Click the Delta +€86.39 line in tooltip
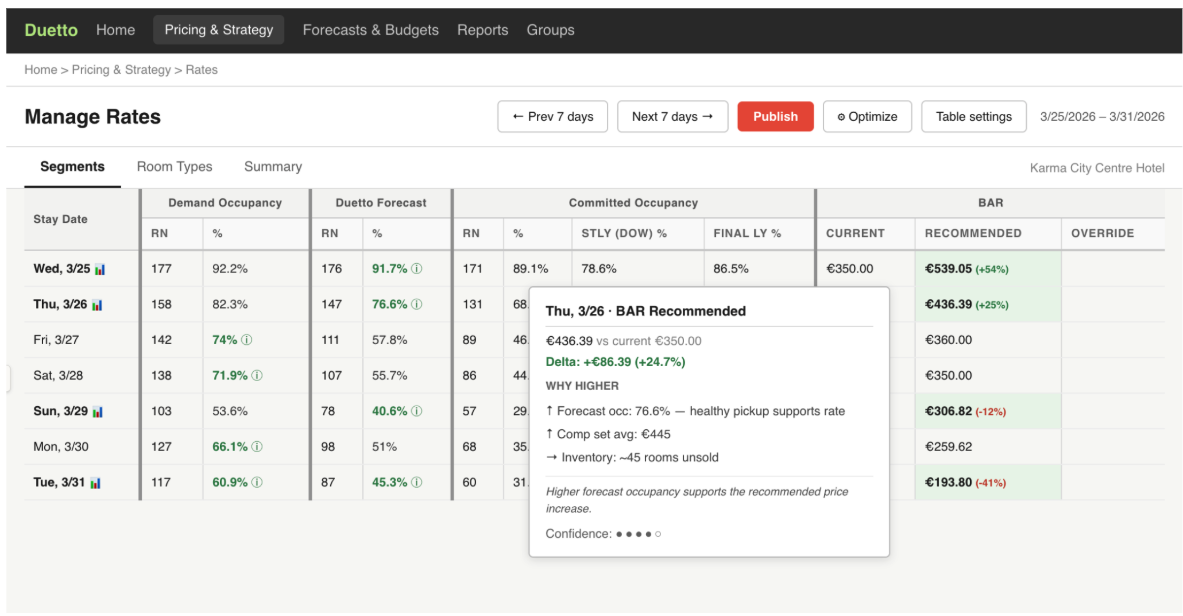The image size is (1183, 616). tap(616, 362)
